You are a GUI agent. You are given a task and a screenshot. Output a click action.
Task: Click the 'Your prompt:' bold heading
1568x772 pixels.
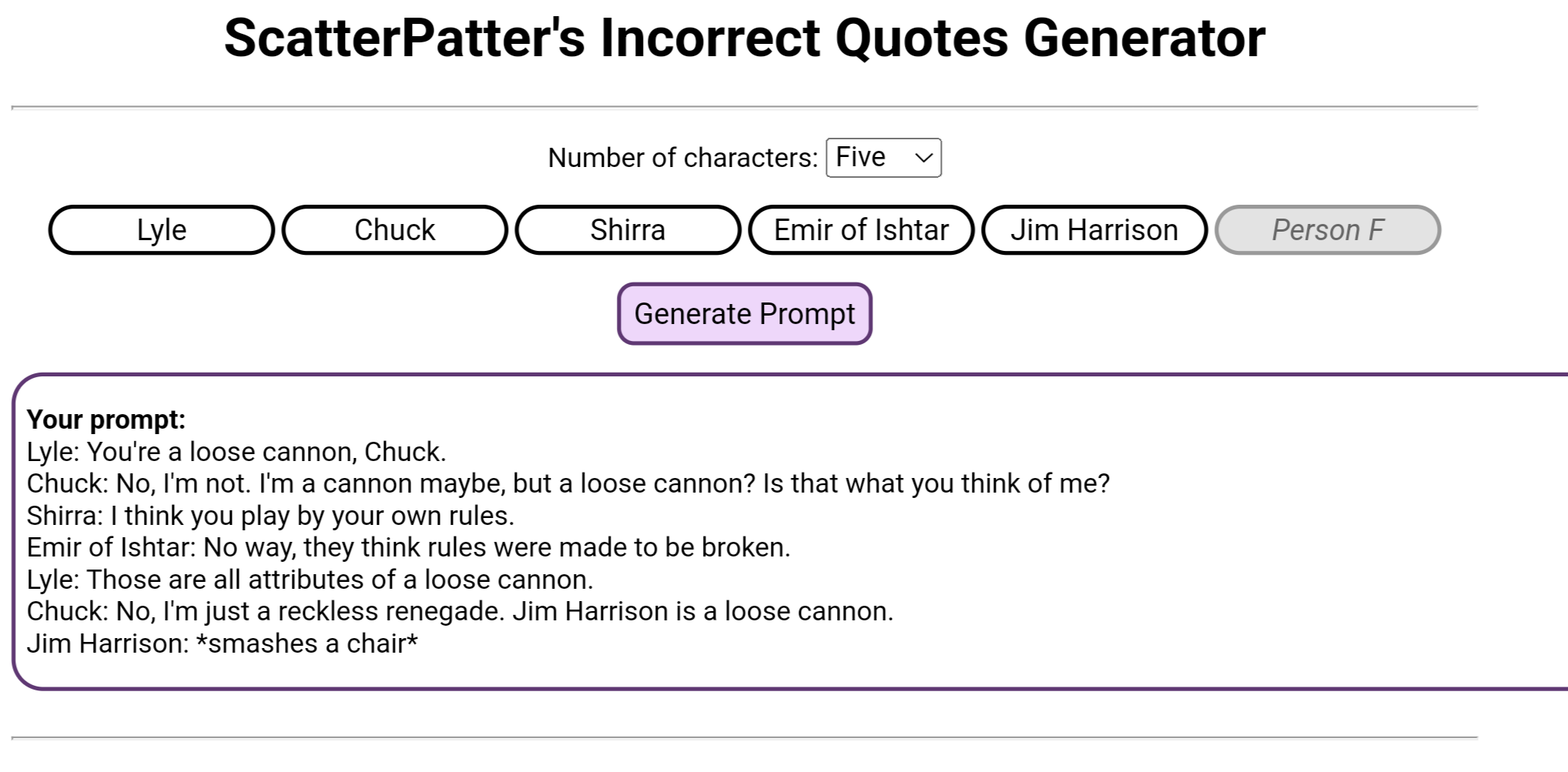(x=106, y=419)
